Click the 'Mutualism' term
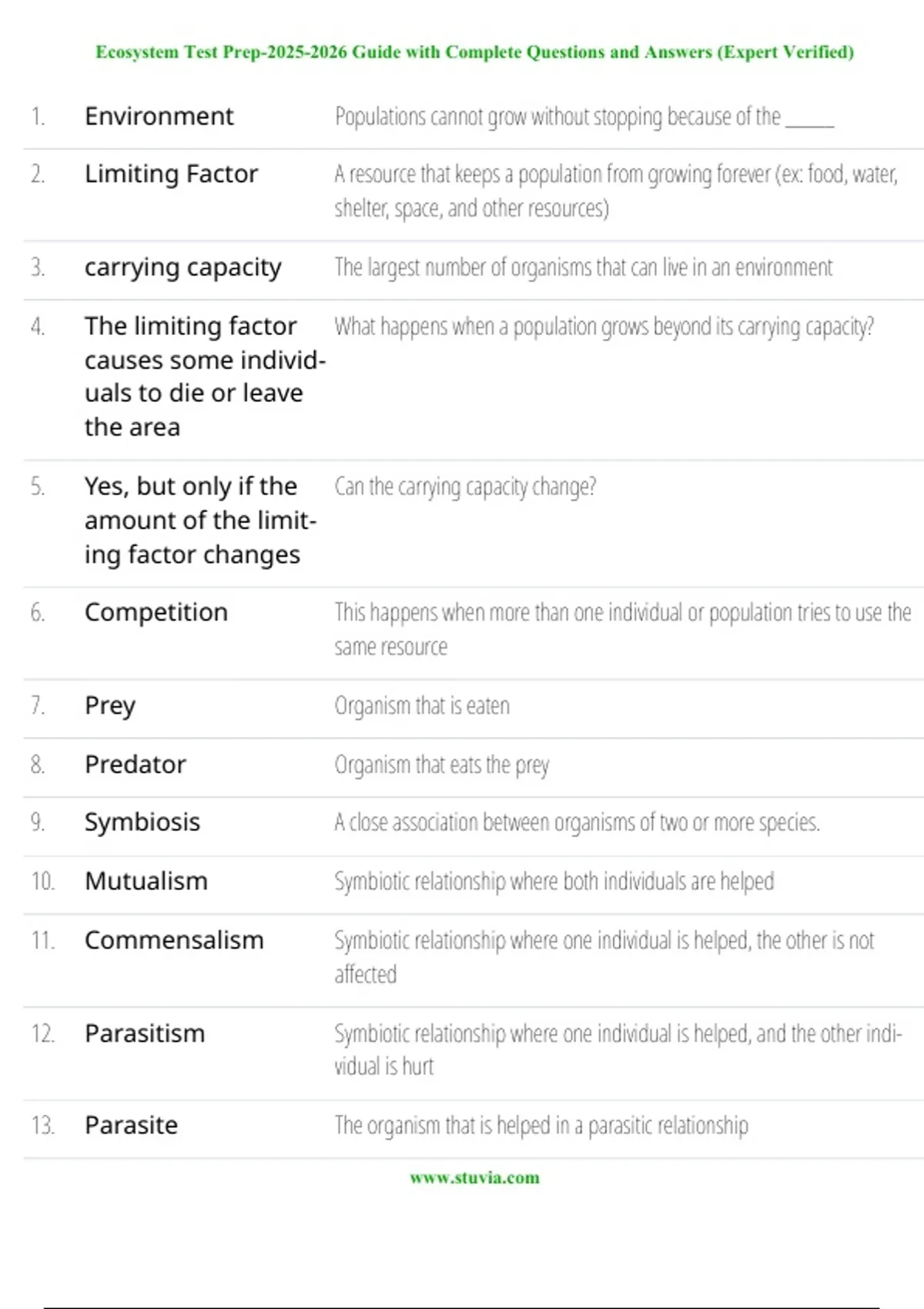This screenshot has height=1309, width=924. tap(146, 881)
